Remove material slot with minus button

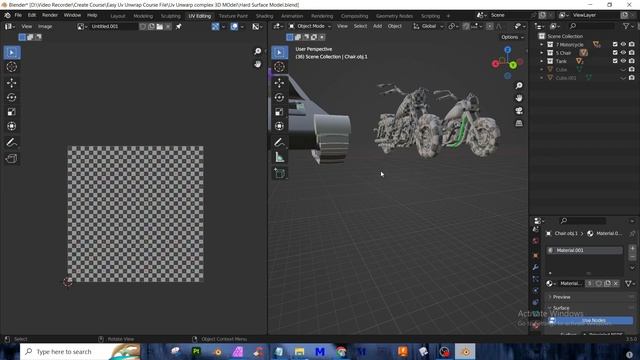click(632, 257)
